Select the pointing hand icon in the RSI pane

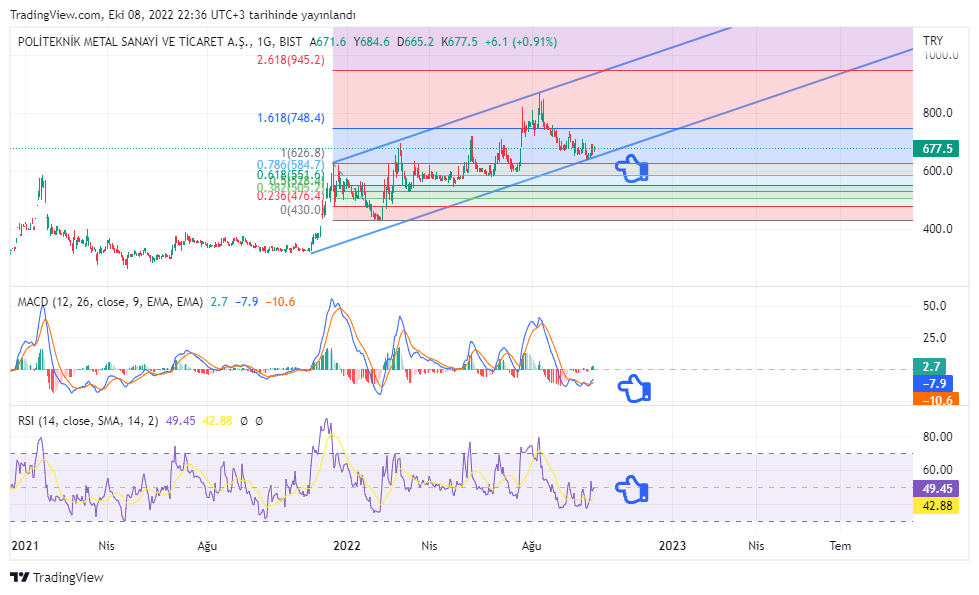(632, 489)
